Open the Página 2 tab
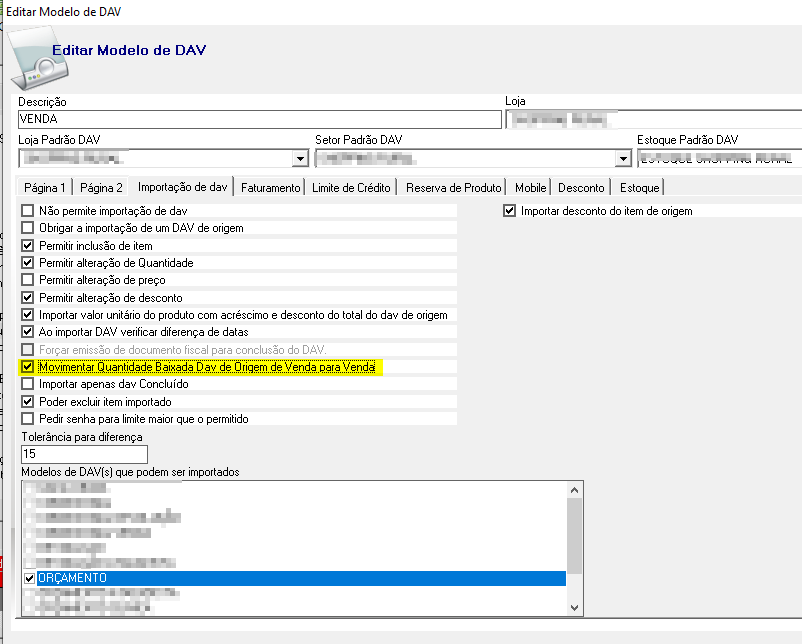Viewport: 802px width, 644px height. (x=101, y=188)
